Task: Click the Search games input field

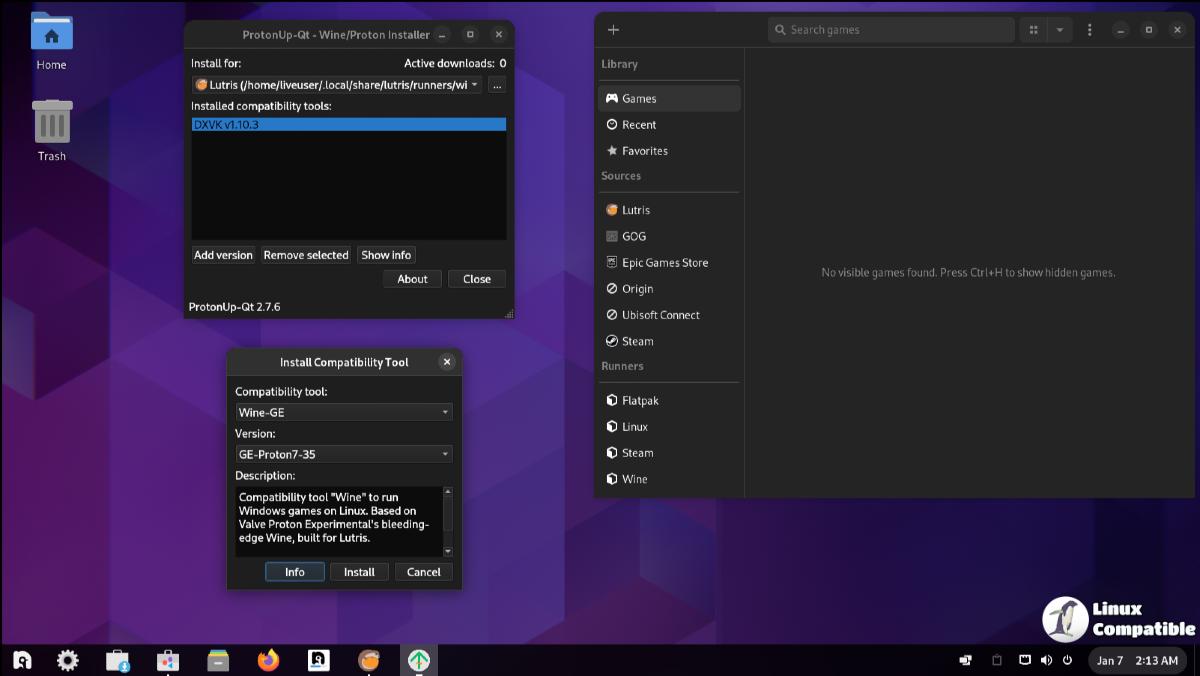Action: (890, 30)
